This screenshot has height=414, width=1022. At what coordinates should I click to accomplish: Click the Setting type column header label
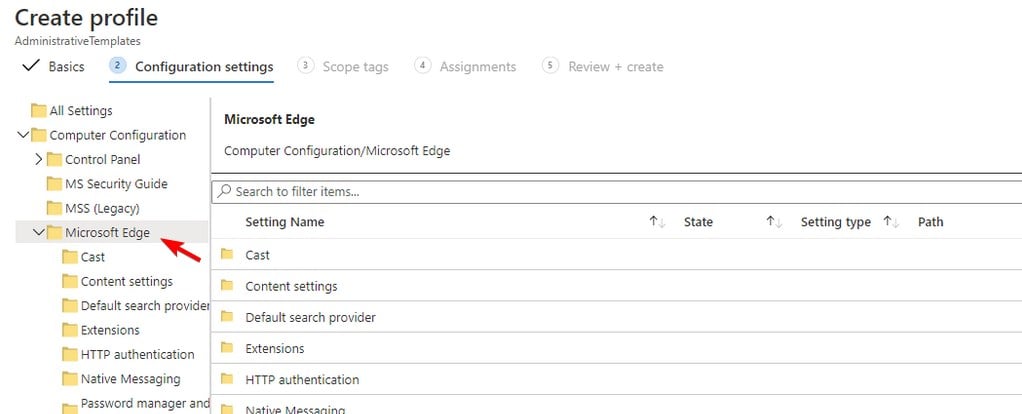pos(836,222)
